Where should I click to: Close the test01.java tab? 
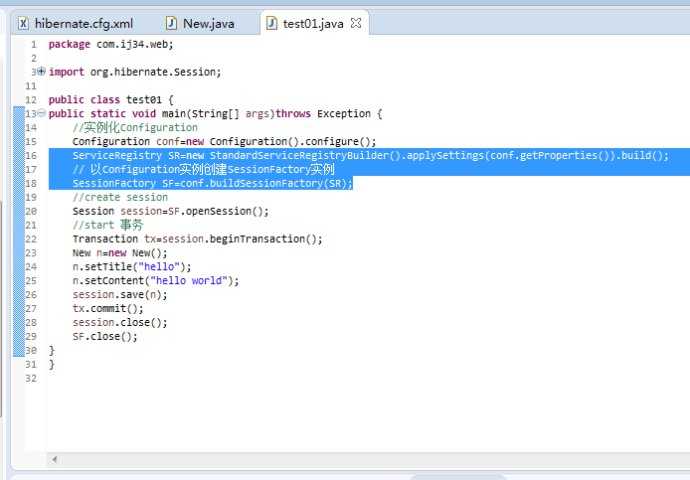[x=356, y=23]
